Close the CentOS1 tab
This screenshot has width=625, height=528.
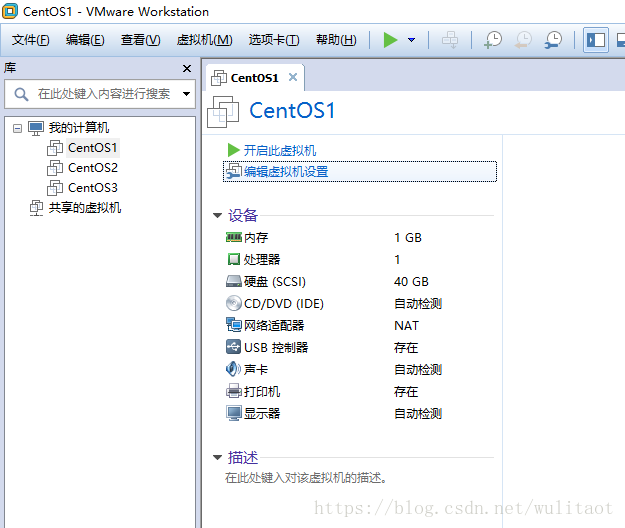[x=293, y=77]
